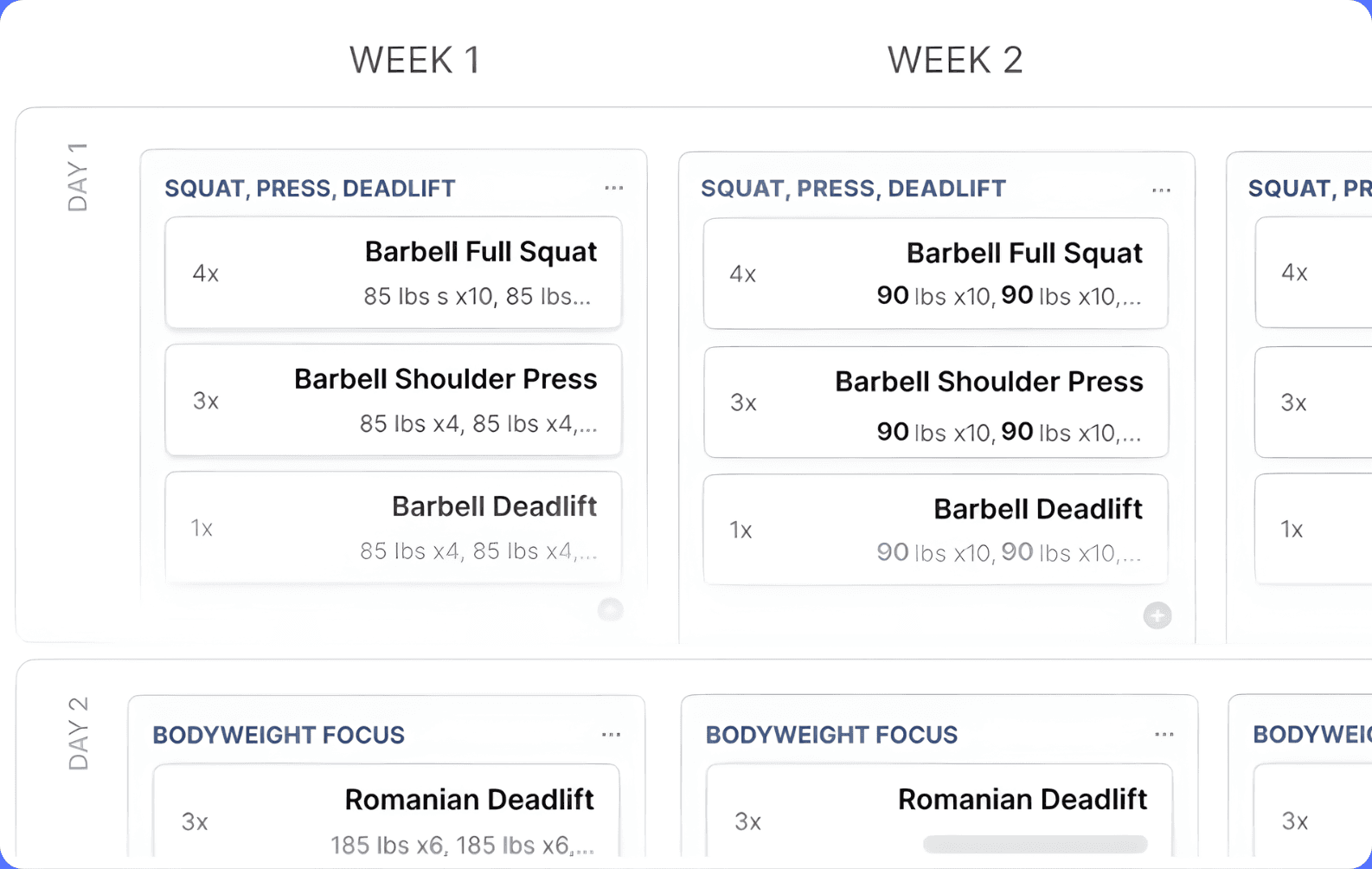Open options menu for Week 1 Squat, Press, Deadlift

click(x=614, y=188)
